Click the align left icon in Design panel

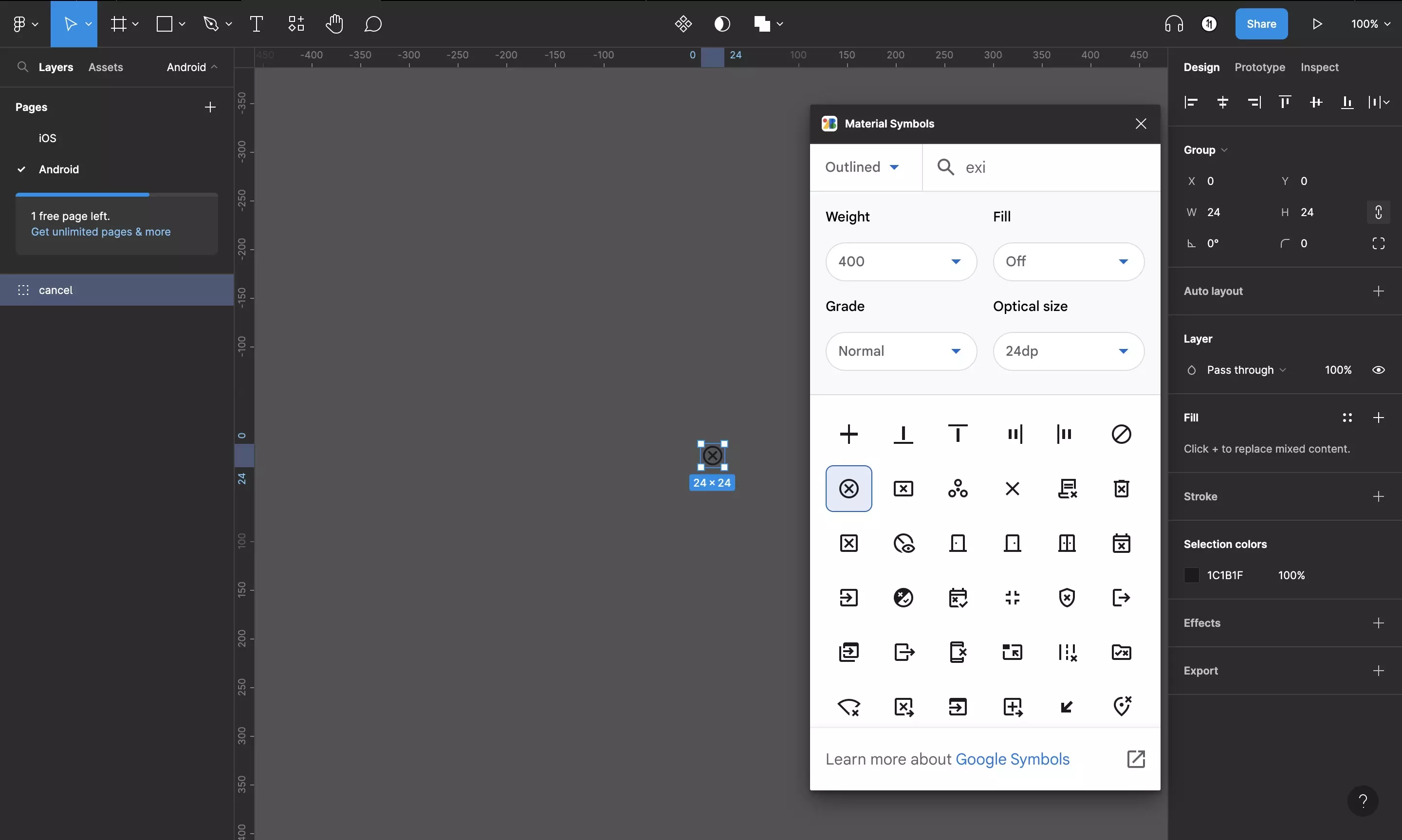point(1191,102)
